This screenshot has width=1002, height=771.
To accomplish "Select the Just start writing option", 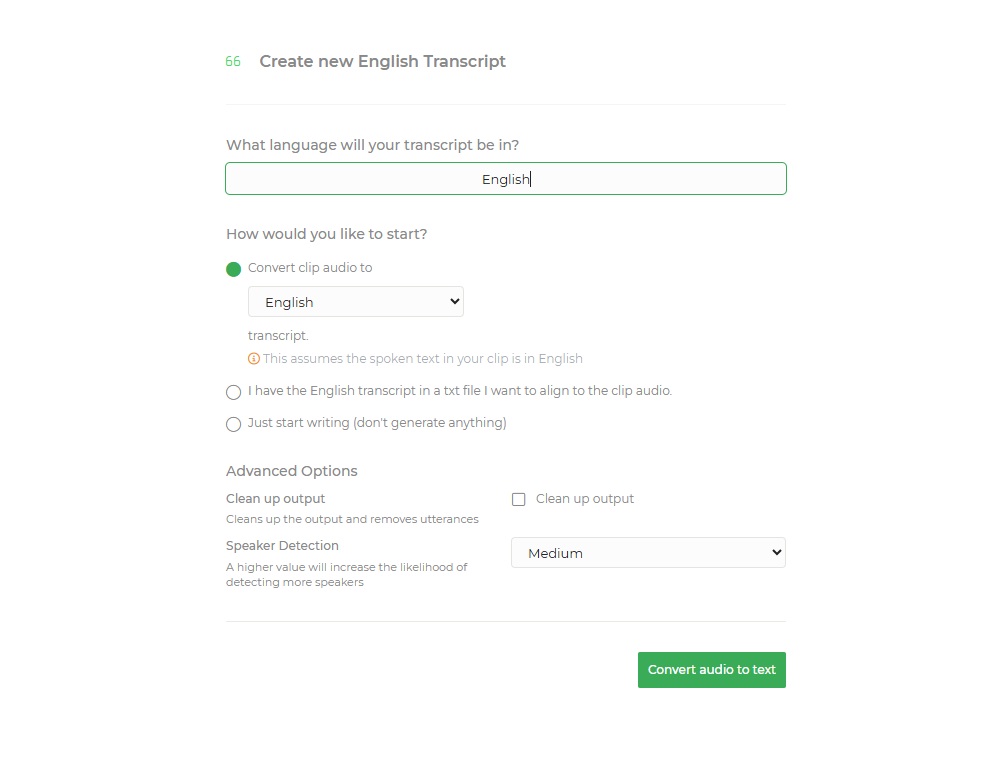I will (x=233, y=423).
